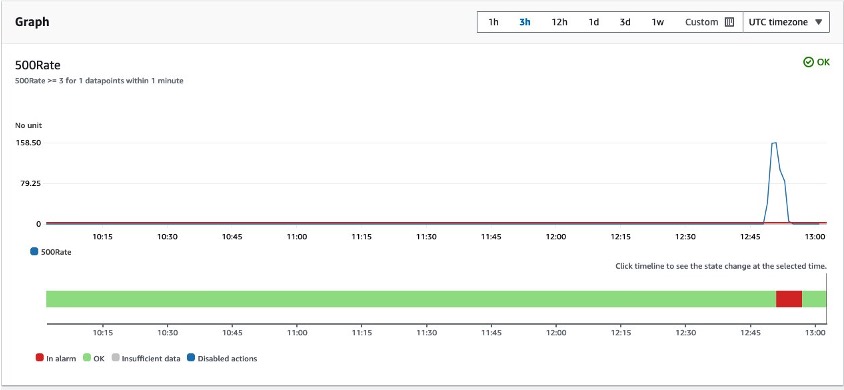Screen dimensions: 844x390
Task: Click the green OK legend swatch
Action: pos(87,357)
